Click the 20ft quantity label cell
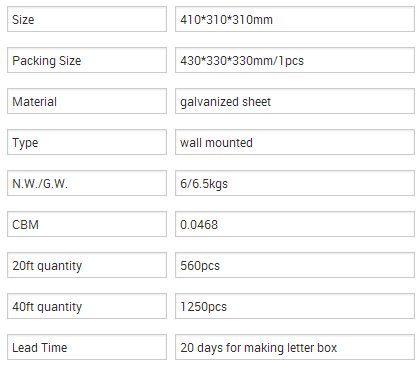The width and height of the screenshot is (419, 368). pyautogui.click(x=87, y=265)
